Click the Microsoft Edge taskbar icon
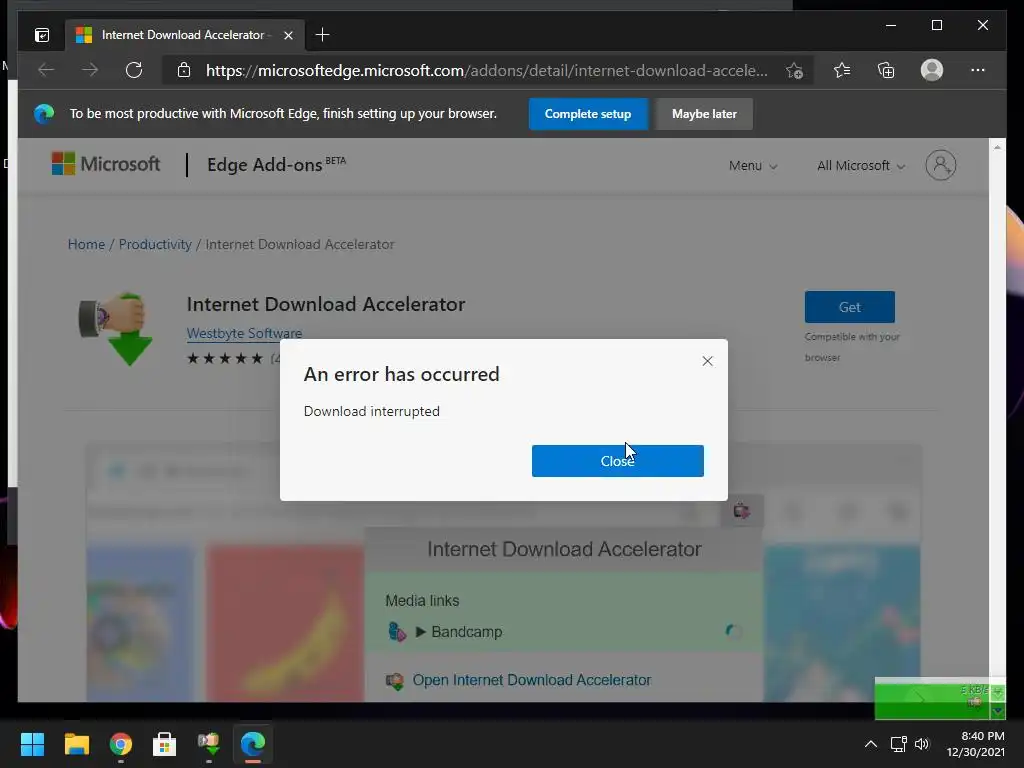The height and width of the screenshot is (768, 1024). [253, 744]
